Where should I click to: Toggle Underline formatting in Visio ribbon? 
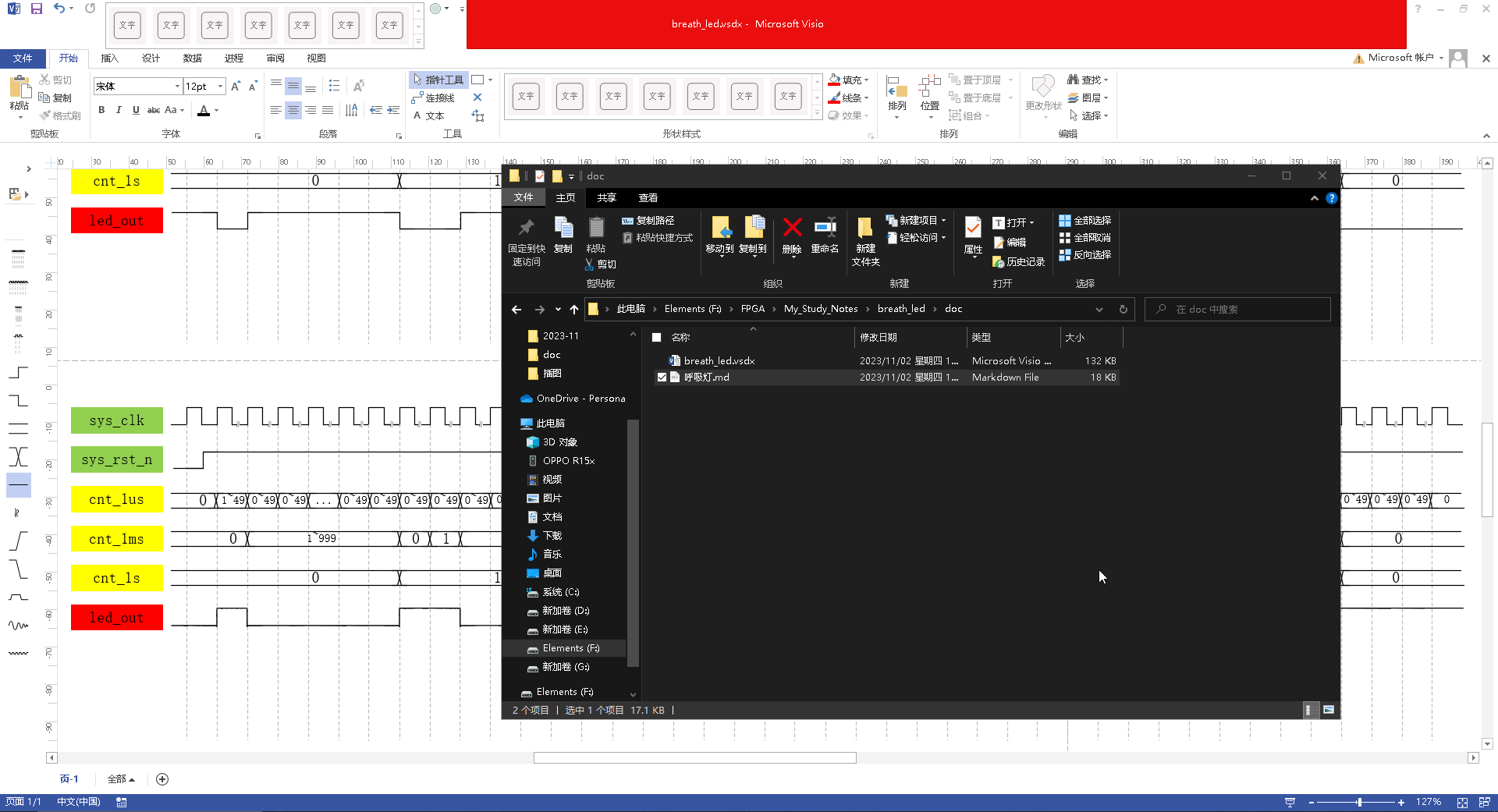pos(136,110)
